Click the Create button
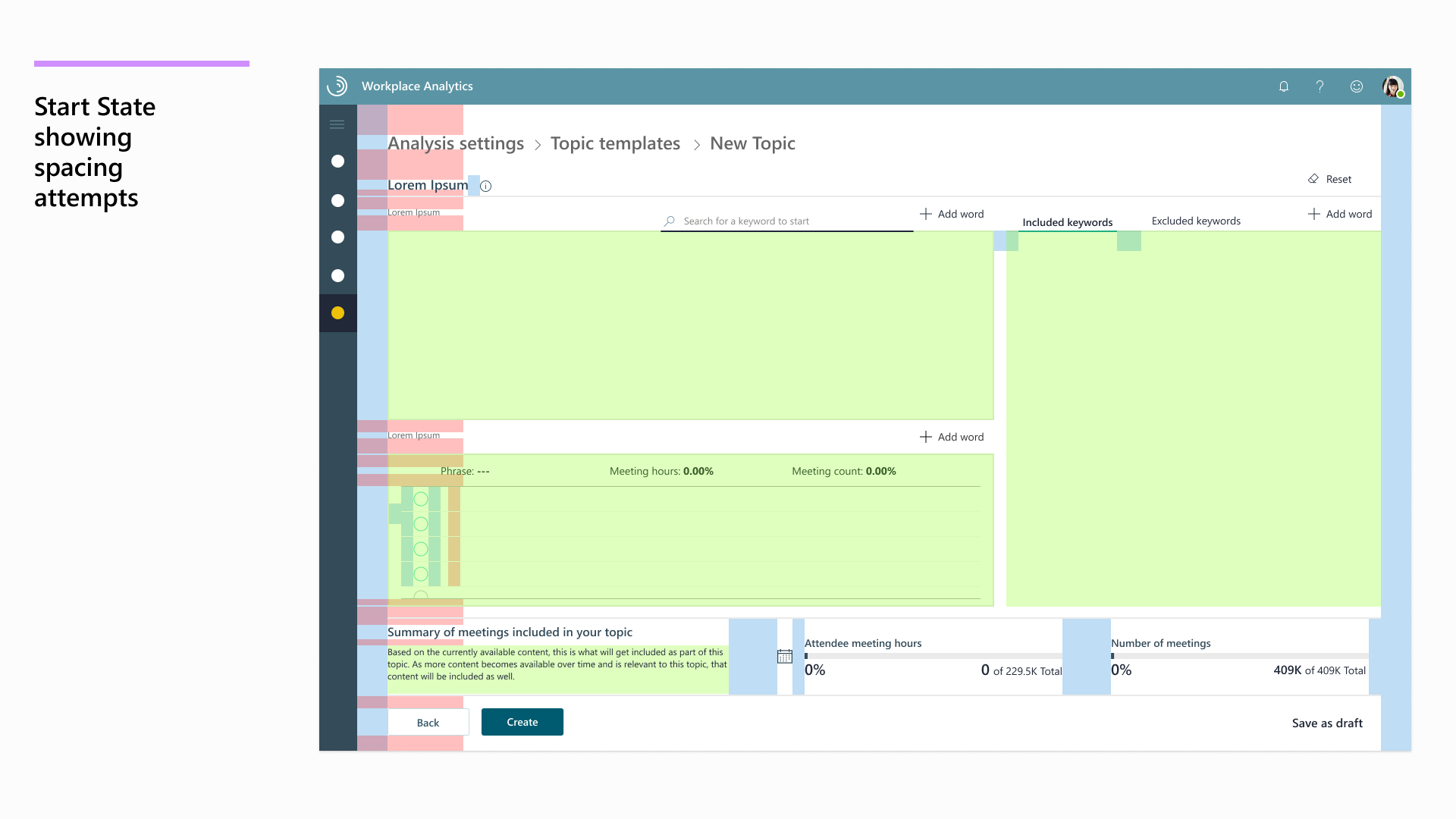The width and height of the screenshot is (1456, 819). click(522, 721)
